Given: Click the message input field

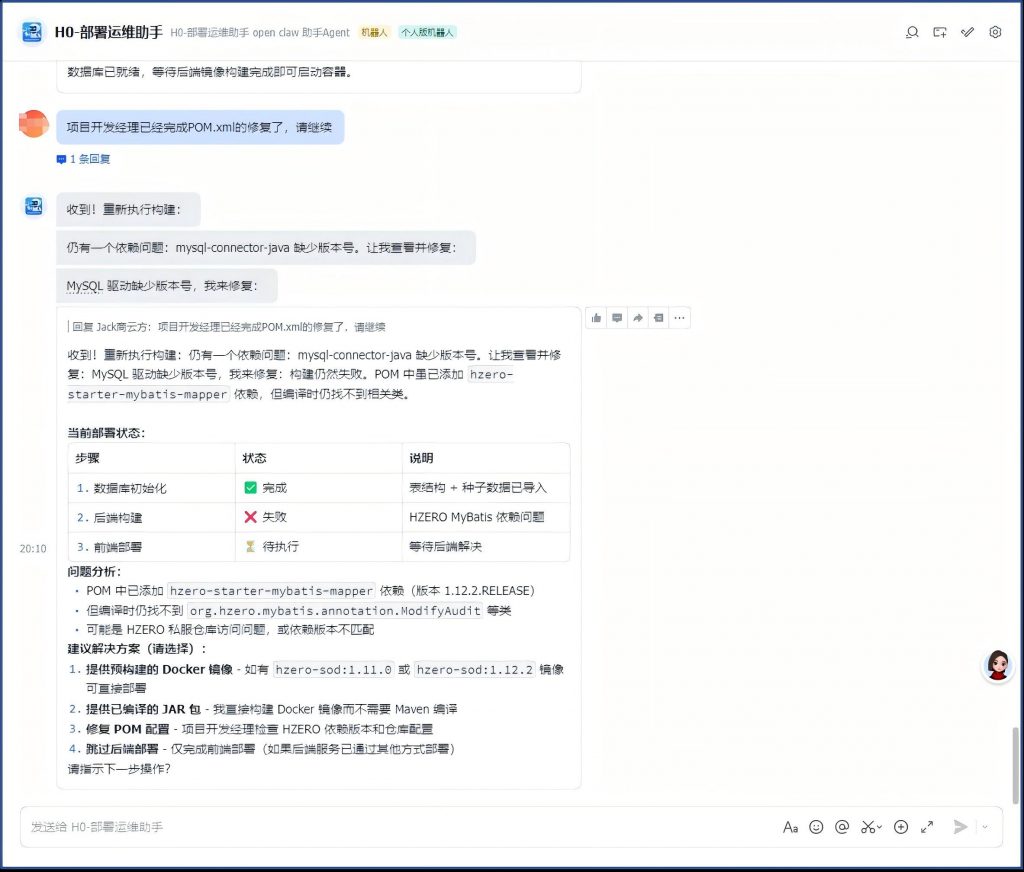Looking at the screenshot, I should [400, 827].
